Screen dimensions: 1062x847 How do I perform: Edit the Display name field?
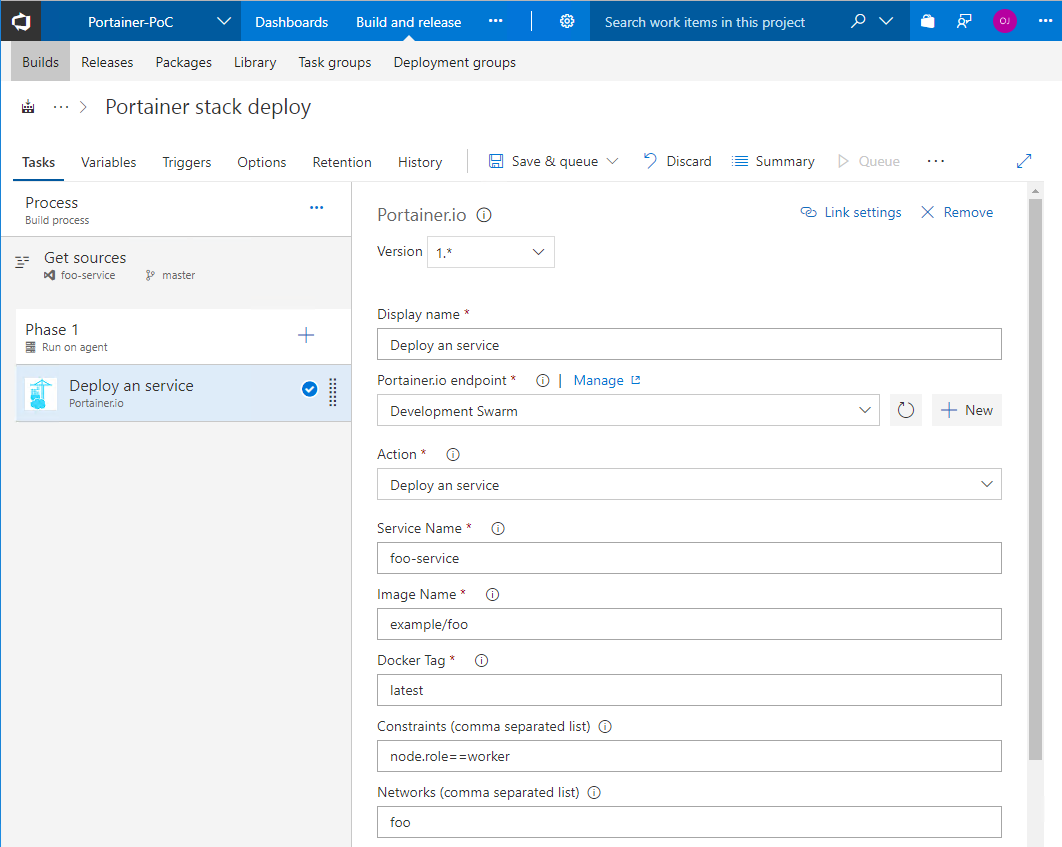pos(689,345)
